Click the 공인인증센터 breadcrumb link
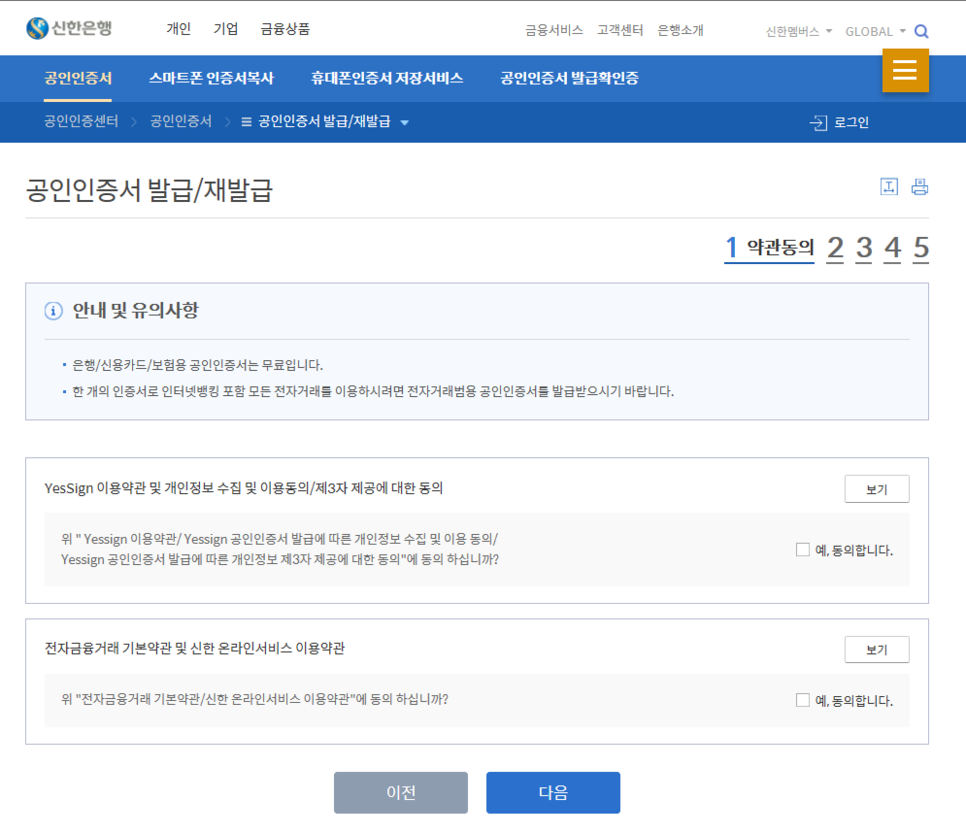966x834 pixels. 81,121
